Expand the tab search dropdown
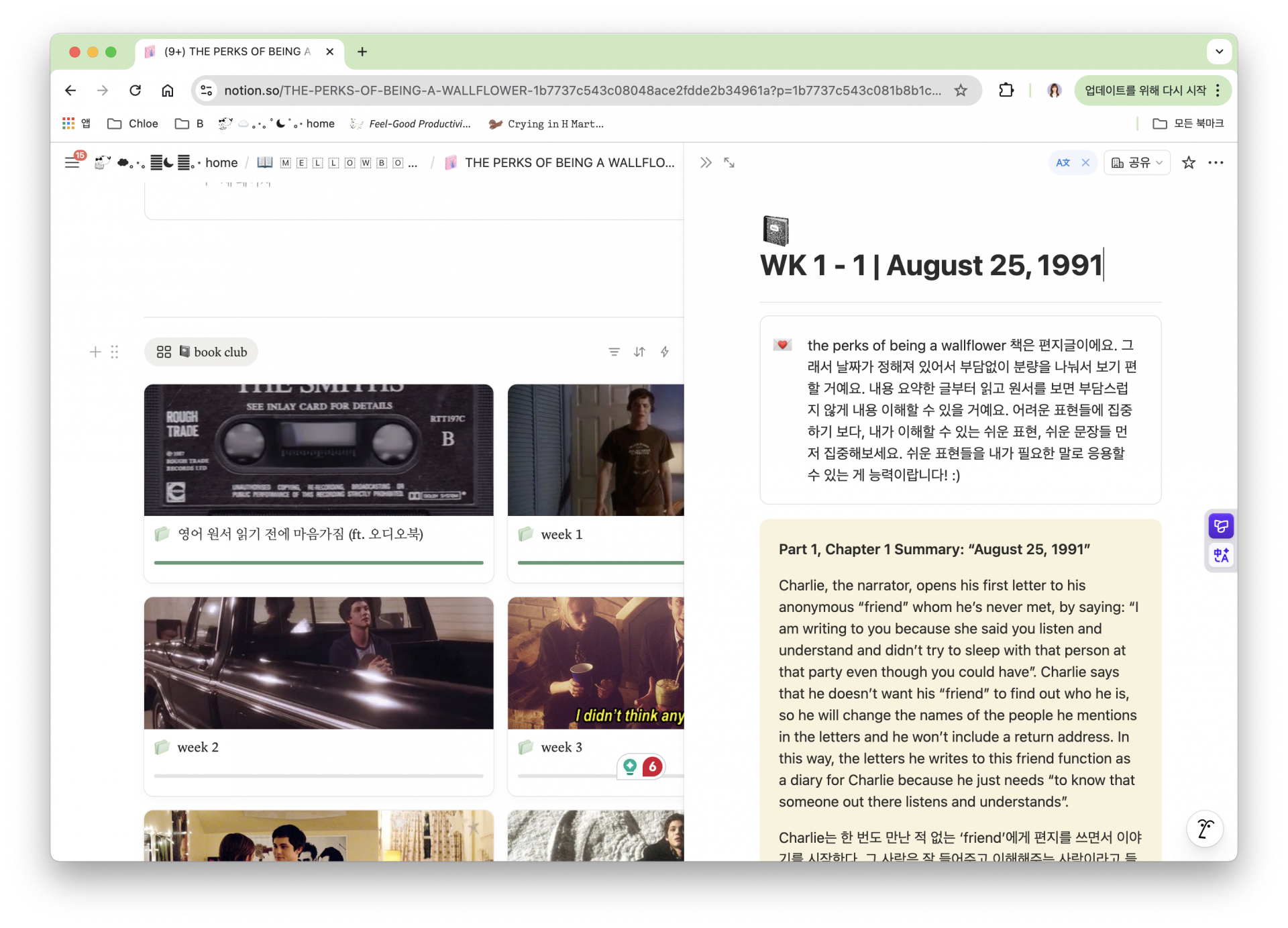Screen dimensions: 1288x928 pyautogui.click(x=1219, y=52)
